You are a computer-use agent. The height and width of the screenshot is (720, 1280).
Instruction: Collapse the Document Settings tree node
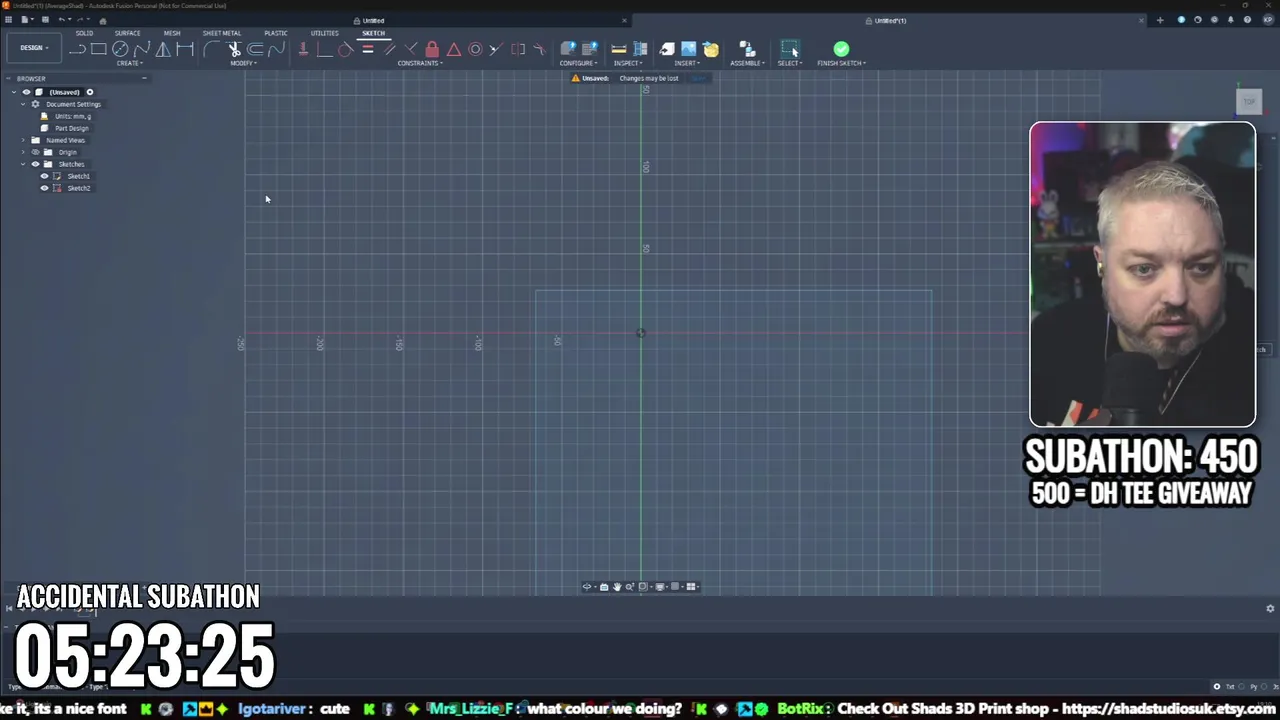click(23, 104)
